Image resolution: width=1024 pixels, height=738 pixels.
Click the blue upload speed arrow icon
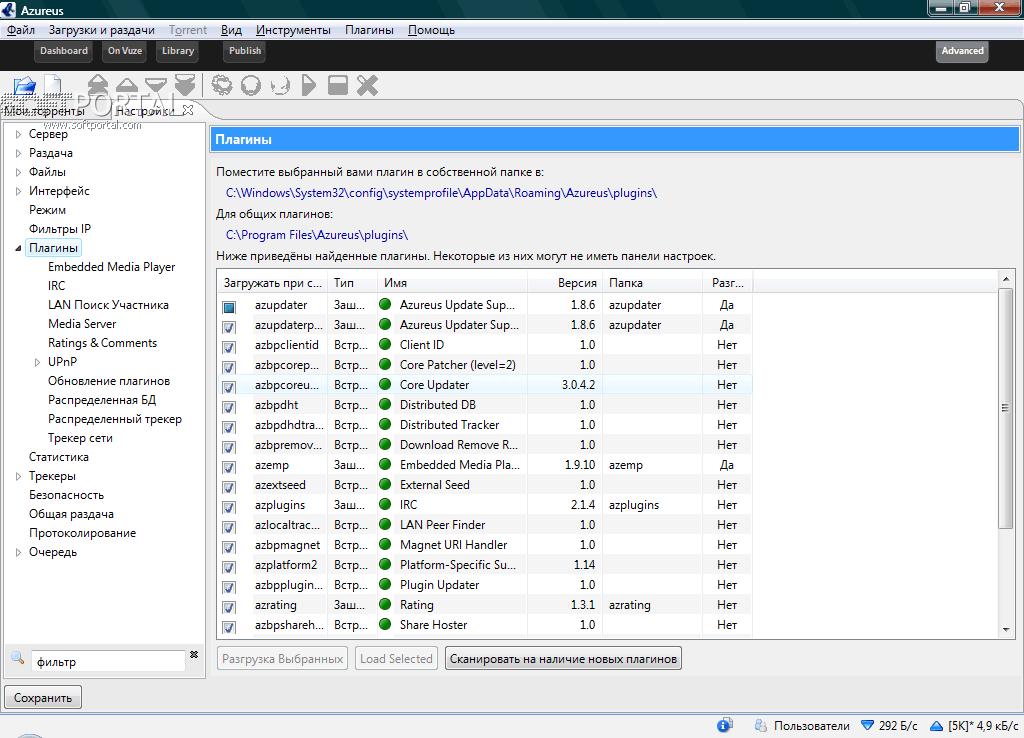point(936,725)
